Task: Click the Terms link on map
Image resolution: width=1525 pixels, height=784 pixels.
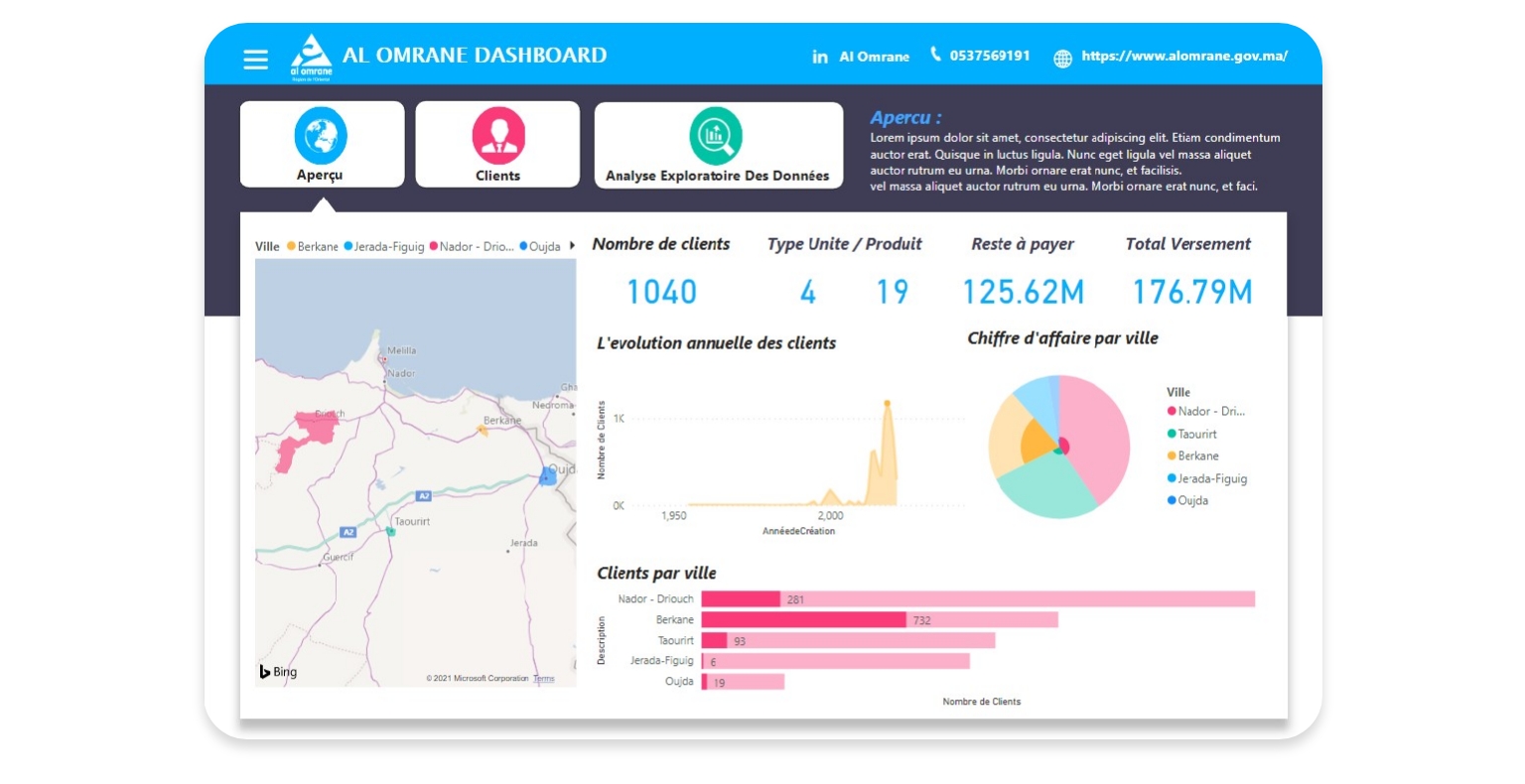Action: pos(544,679)
